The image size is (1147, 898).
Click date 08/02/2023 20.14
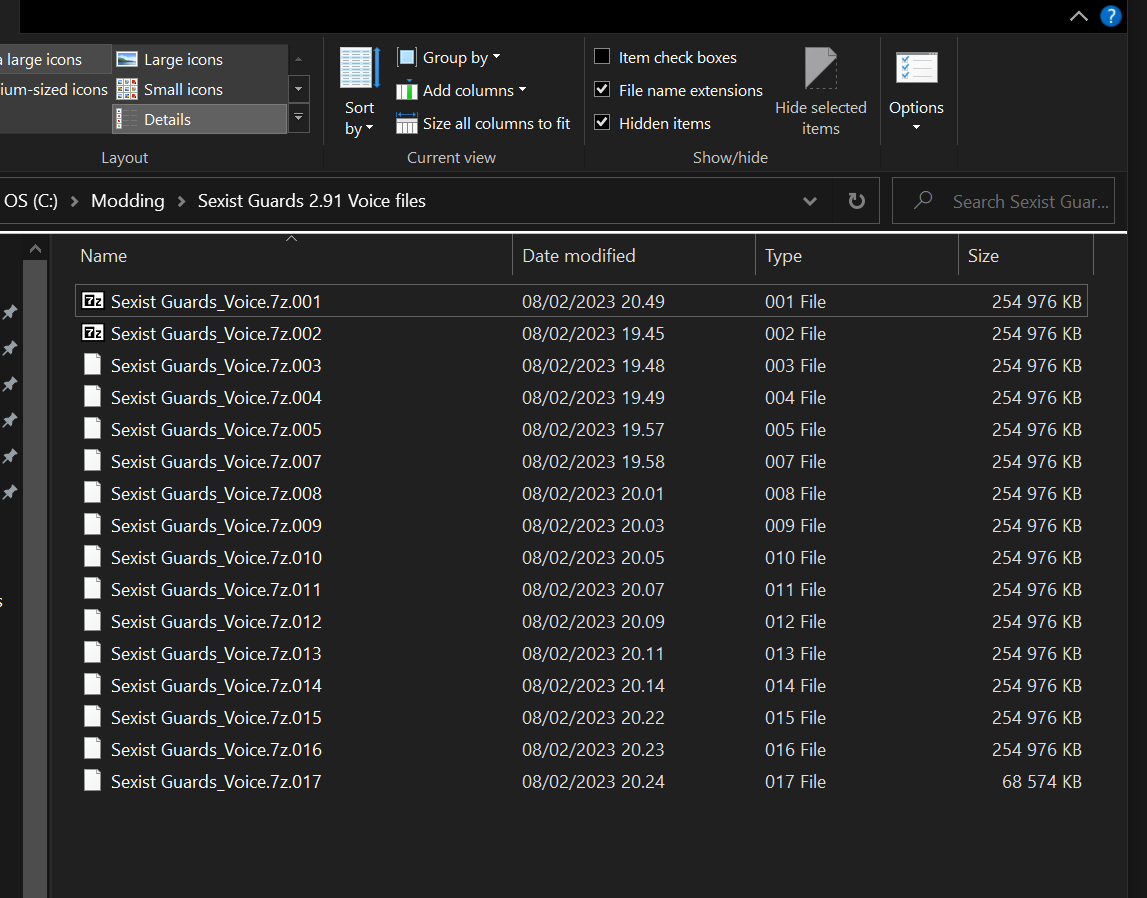point(593,685)
